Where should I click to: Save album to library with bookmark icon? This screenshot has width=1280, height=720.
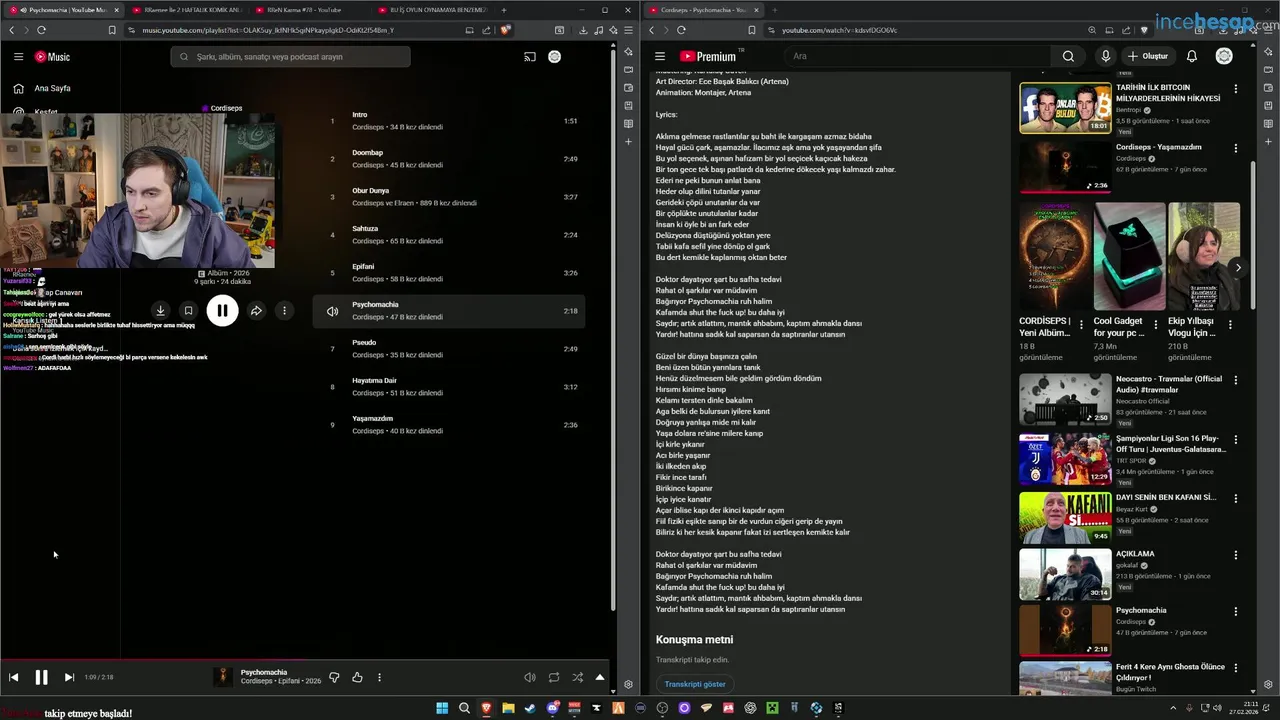pyautogui.click(x=188, y=311)
